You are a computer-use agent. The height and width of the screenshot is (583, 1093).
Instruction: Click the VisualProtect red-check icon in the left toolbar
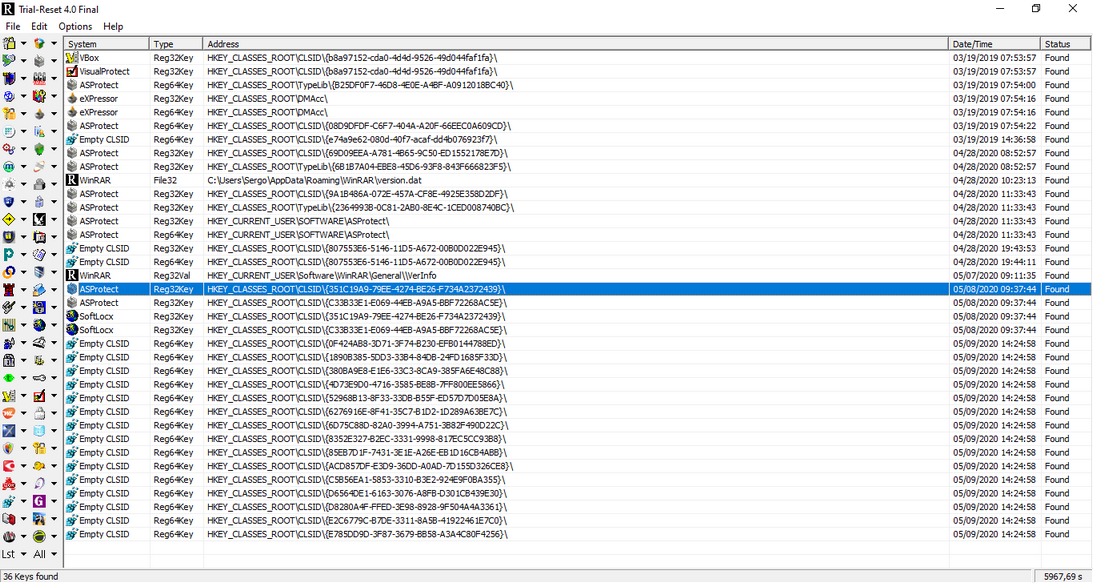[x=39, y=395]
